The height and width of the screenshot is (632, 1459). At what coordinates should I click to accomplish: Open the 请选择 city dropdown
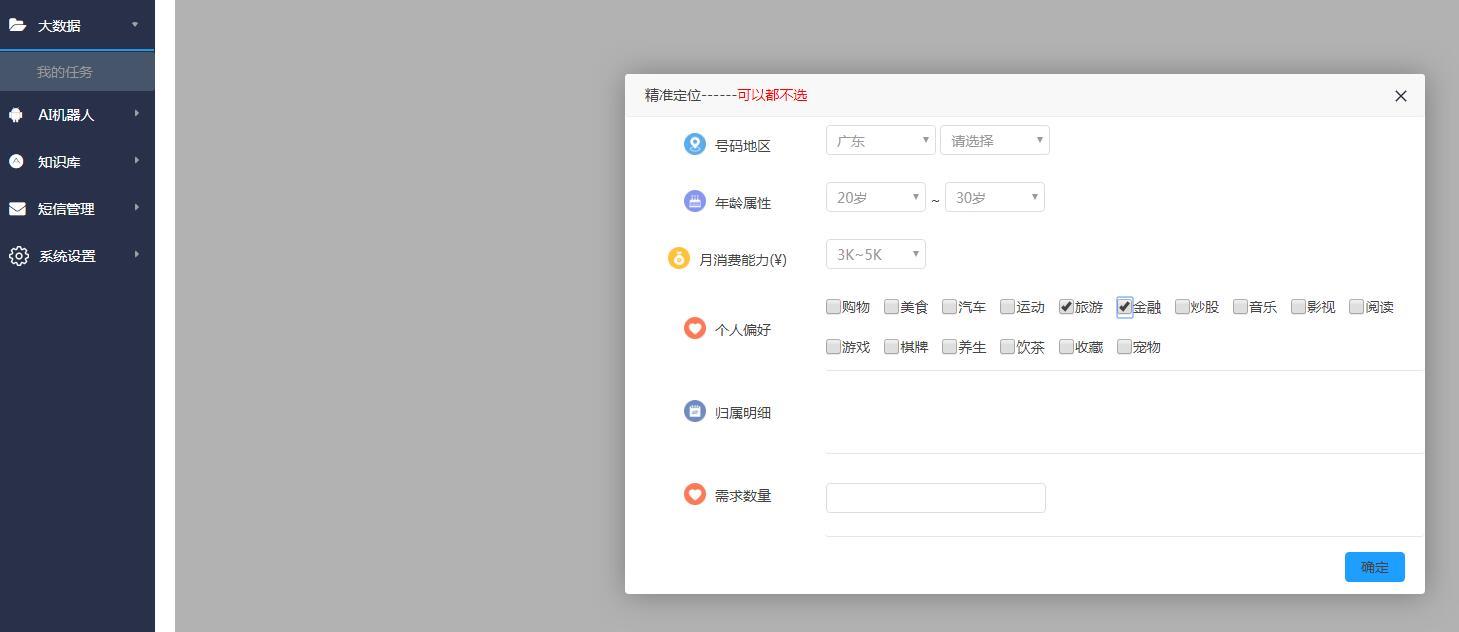coord(993,140)
